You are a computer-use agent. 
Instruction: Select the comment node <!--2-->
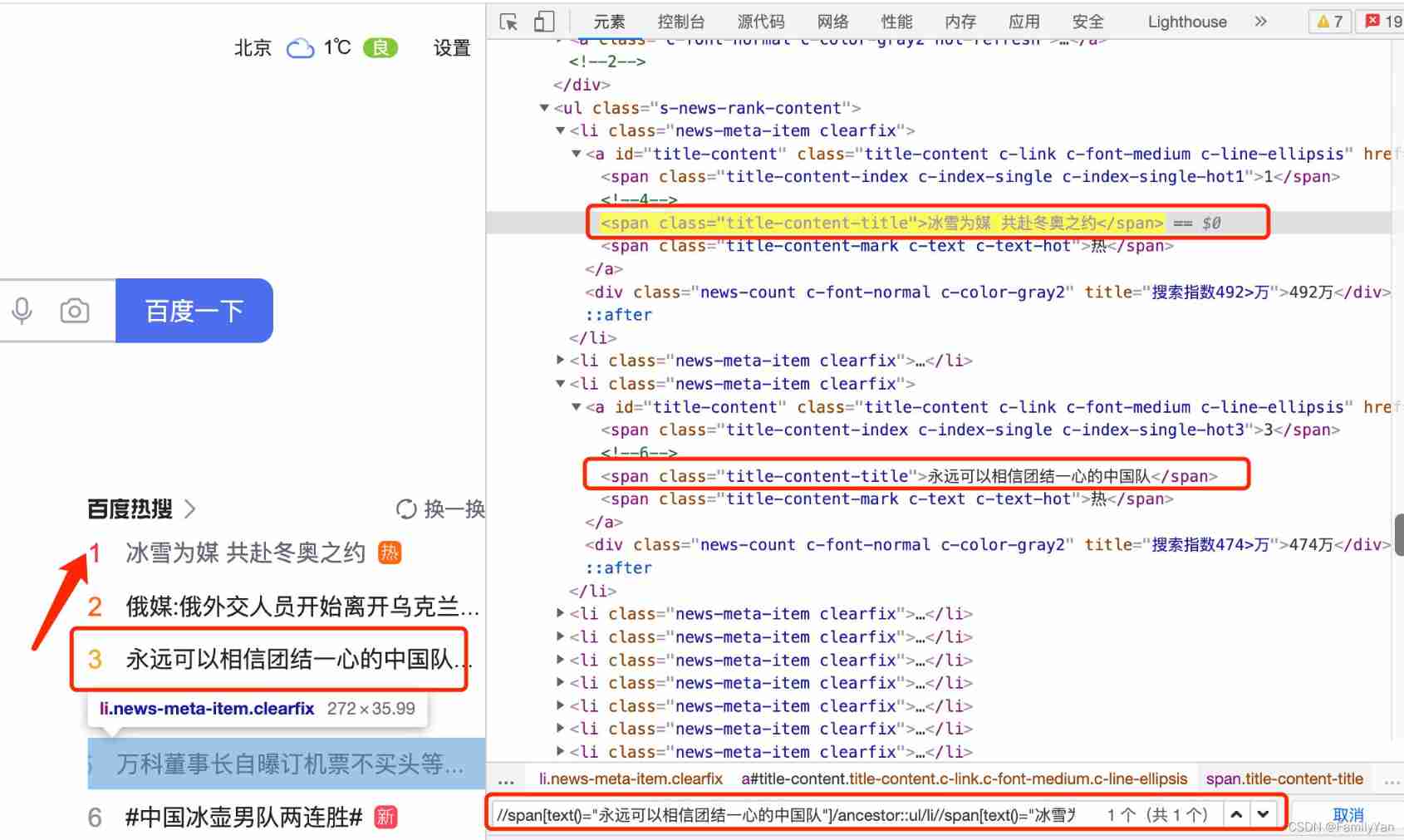[607, 61]
